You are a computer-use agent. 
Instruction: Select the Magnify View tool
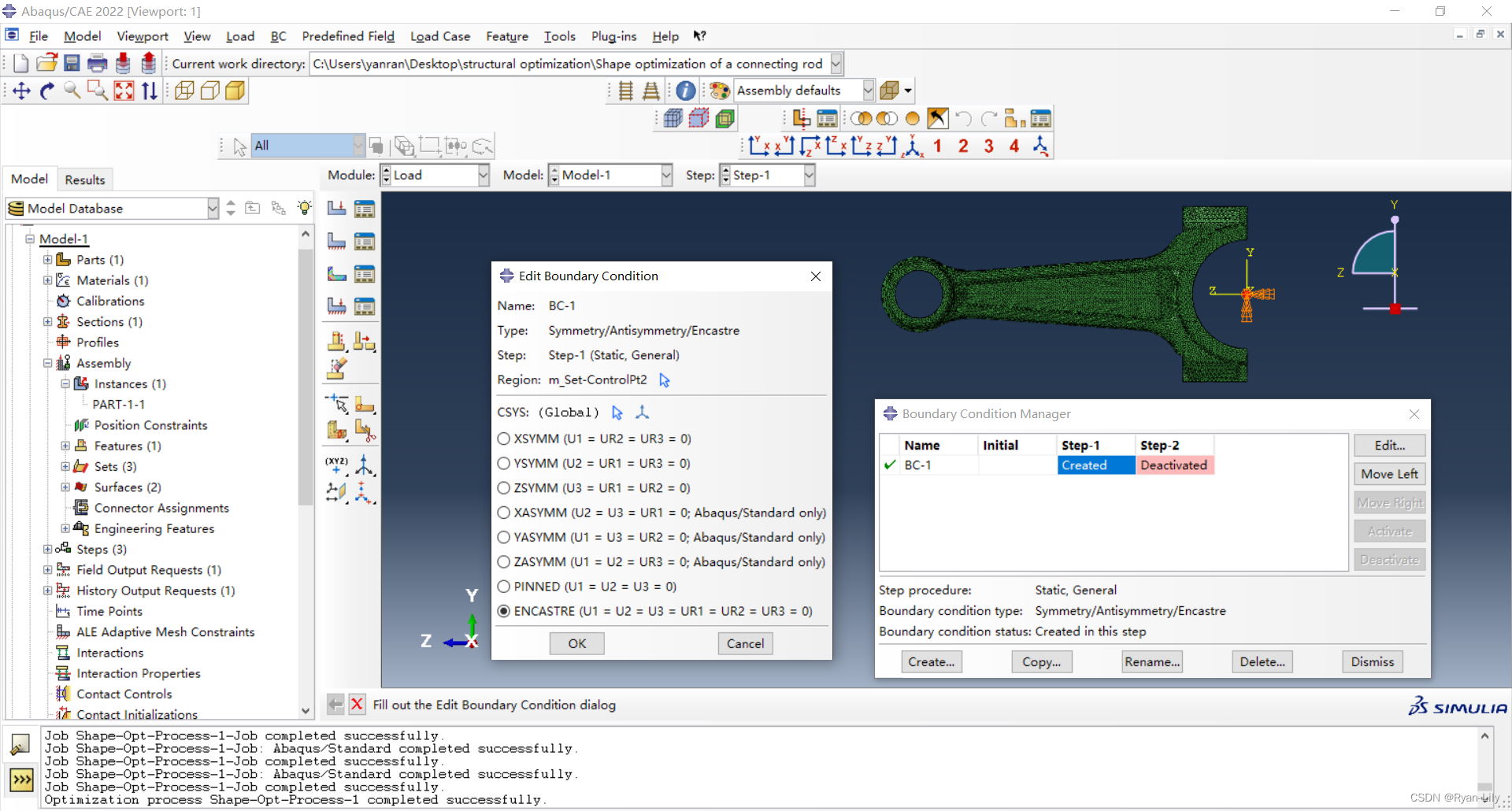coord(72,91)
